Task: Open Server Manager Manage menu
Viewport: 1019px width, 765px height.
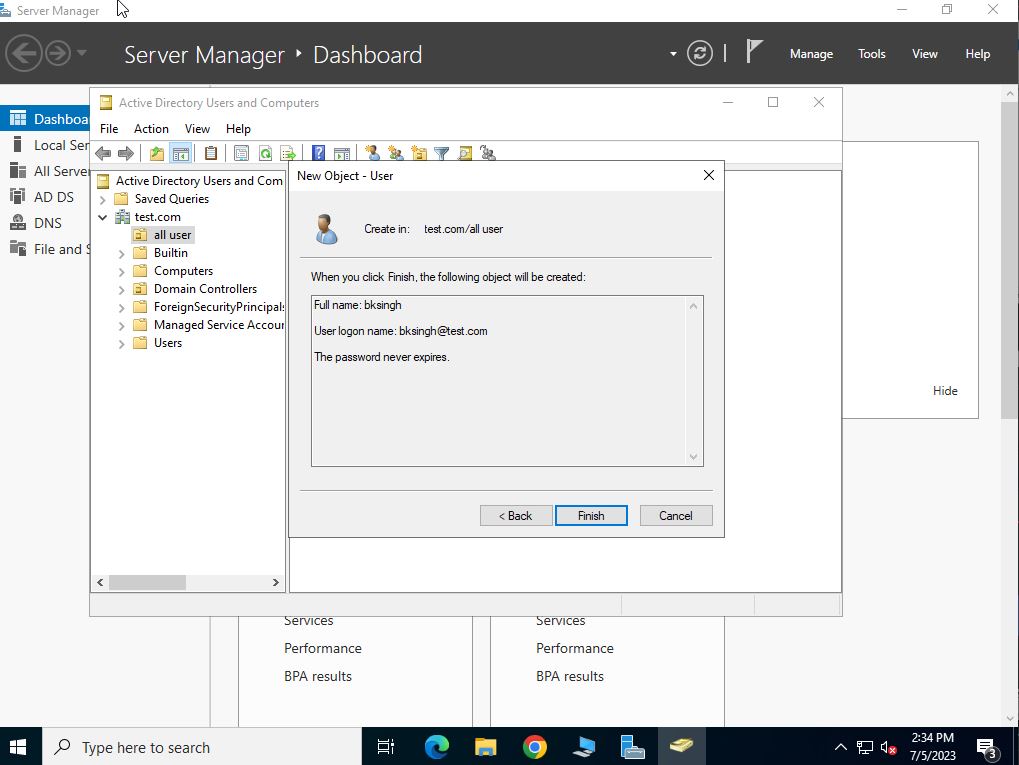Action: point(811,54)
